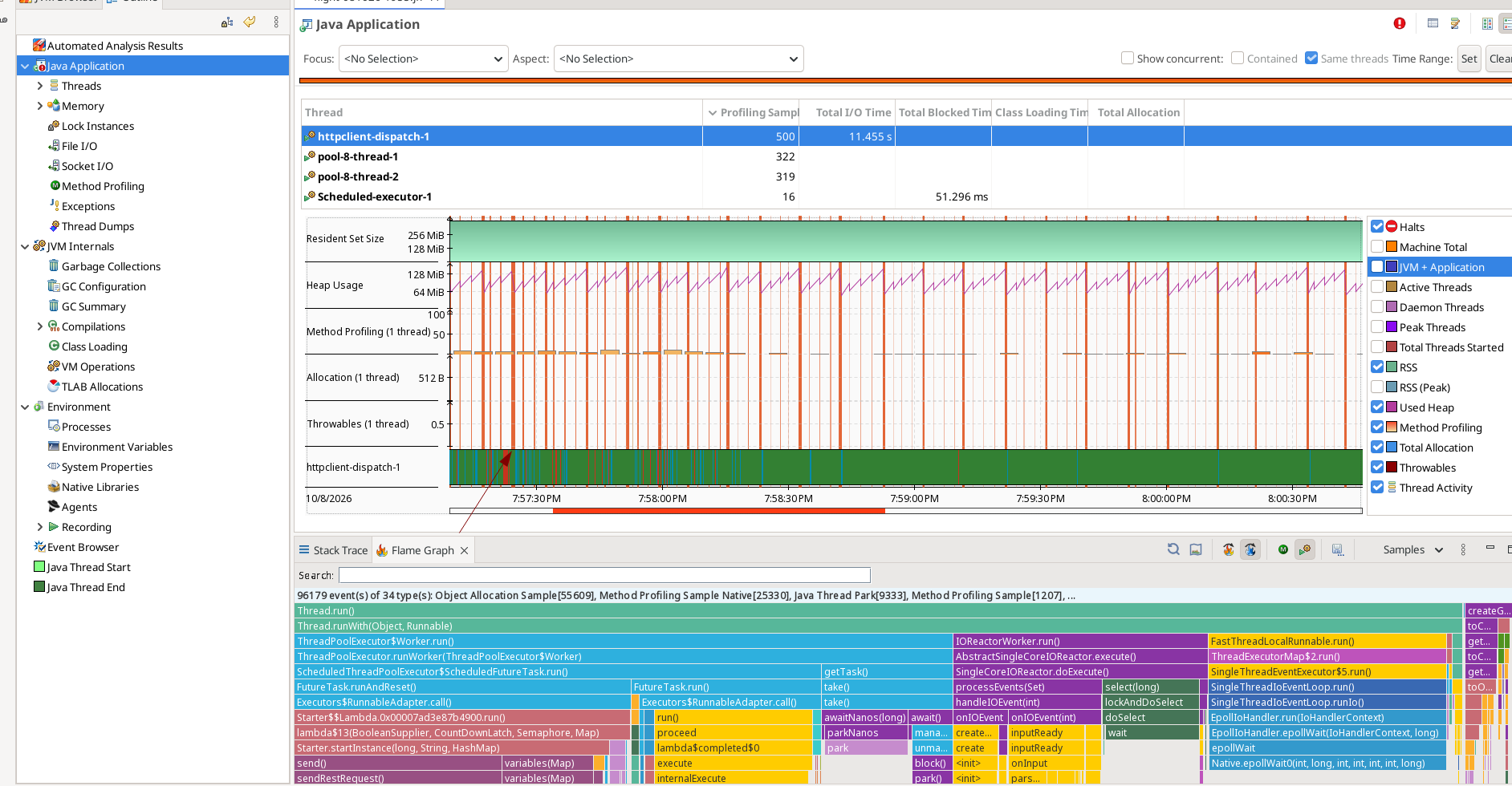Switch to the blue icicle graph view icon
The height and width of the screenshot is (786, 1512).
tap(1250, 549)
